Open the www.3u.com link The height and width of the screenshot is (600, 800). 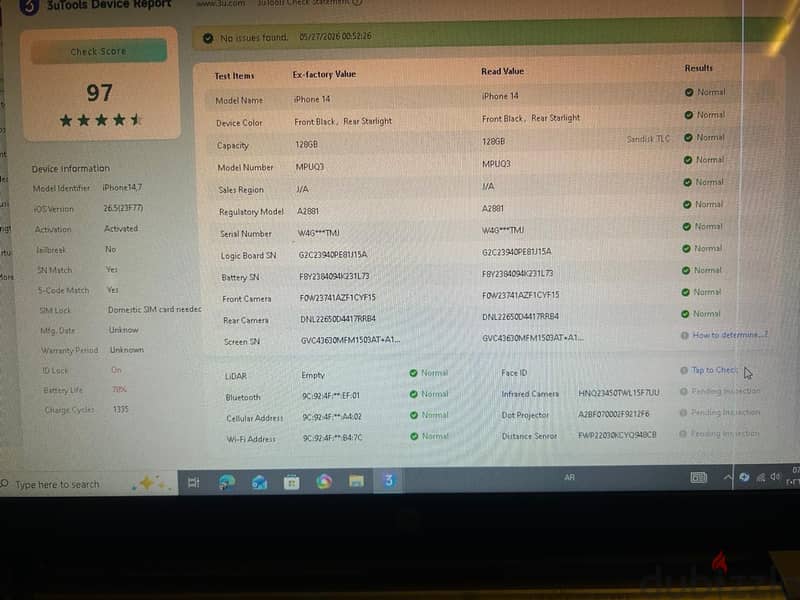[x=220, y=3]
